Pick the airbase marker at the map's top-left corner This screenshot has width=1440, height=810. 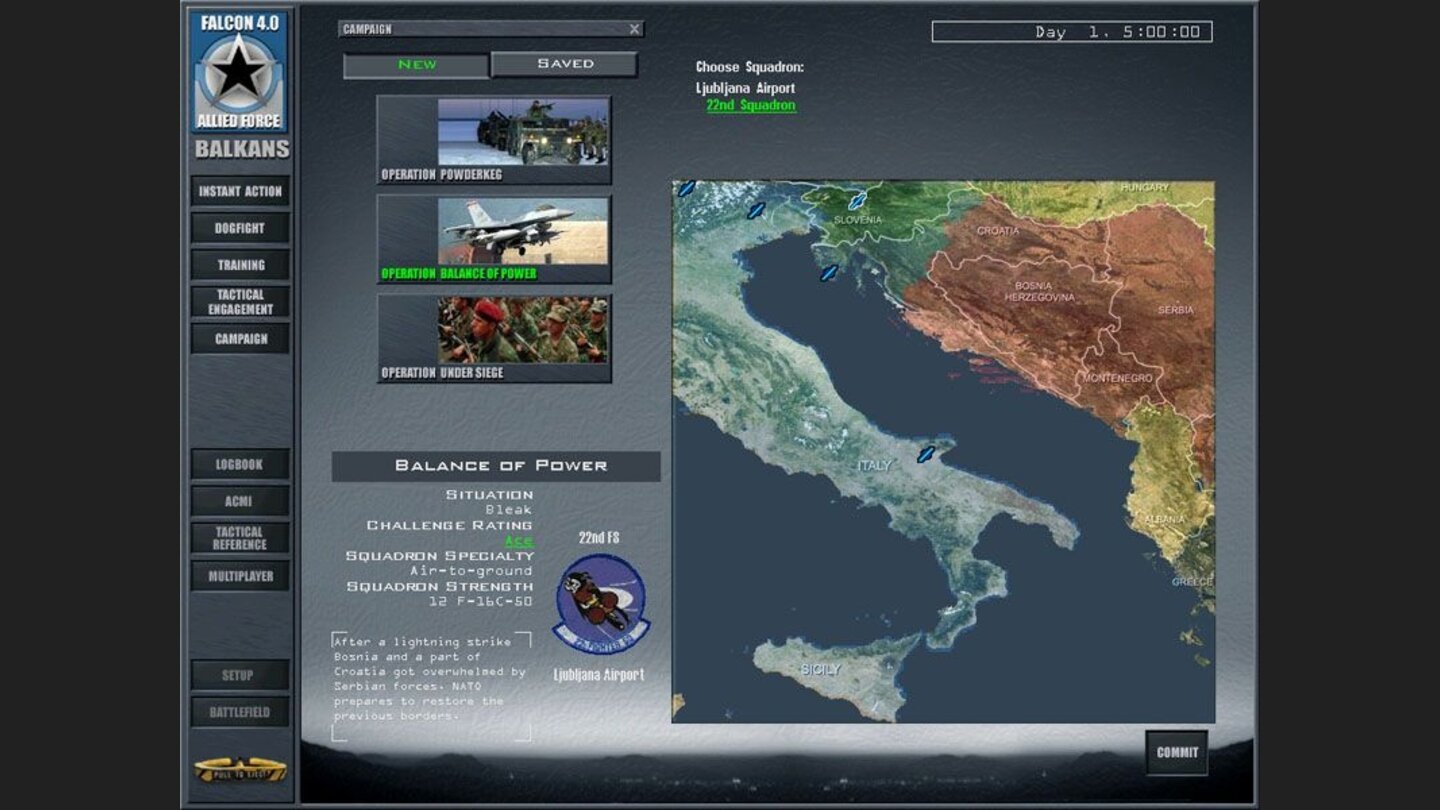click(x=686, y=188)
